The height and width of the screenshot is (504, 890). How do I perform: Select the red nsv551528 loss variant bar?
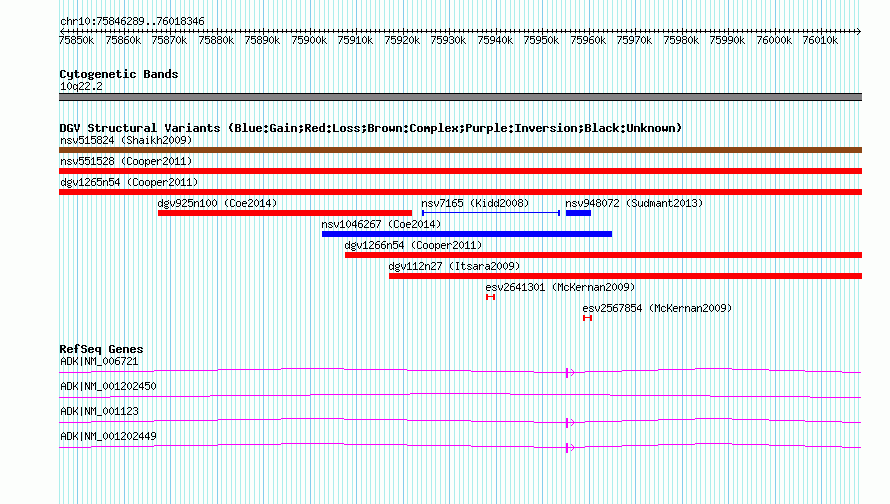[x=460, y=171]
